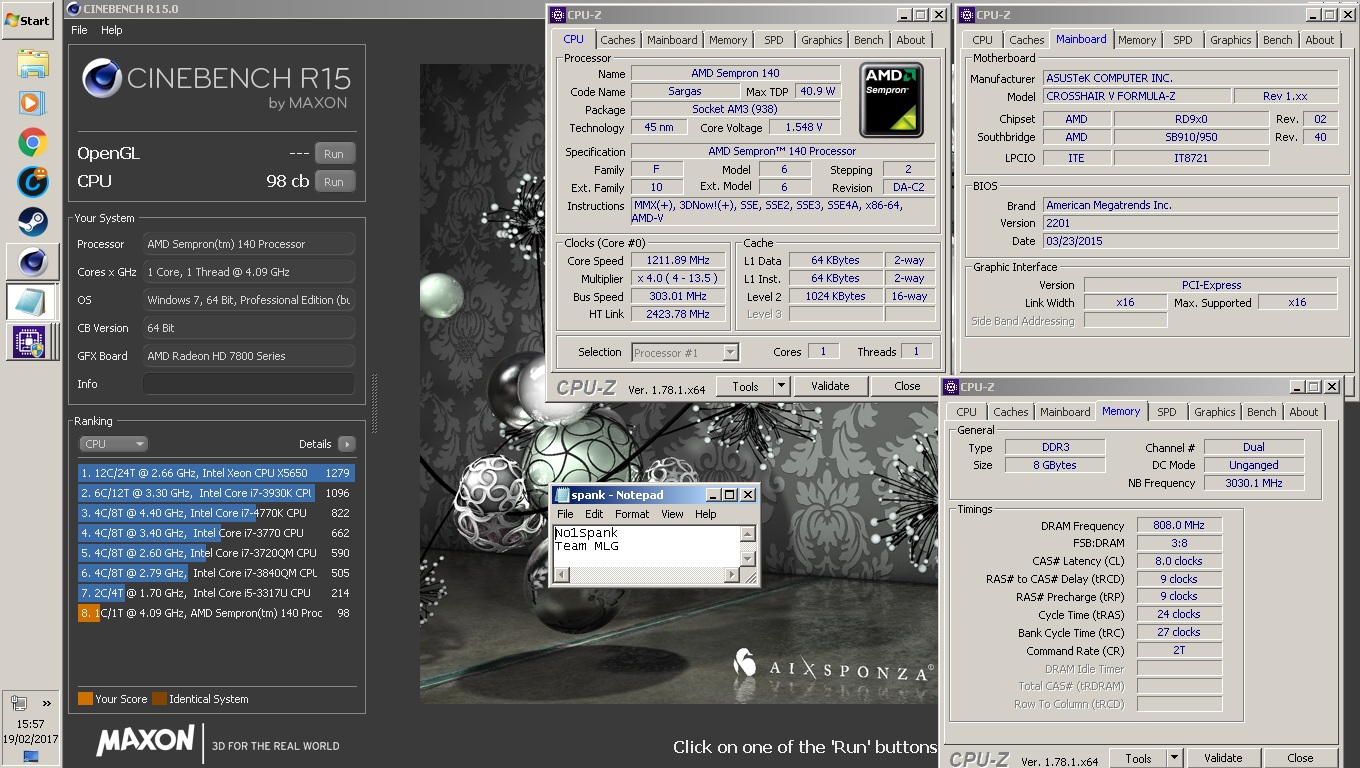
Task: Open Notepad's View menu
Action: pos(672,514)
